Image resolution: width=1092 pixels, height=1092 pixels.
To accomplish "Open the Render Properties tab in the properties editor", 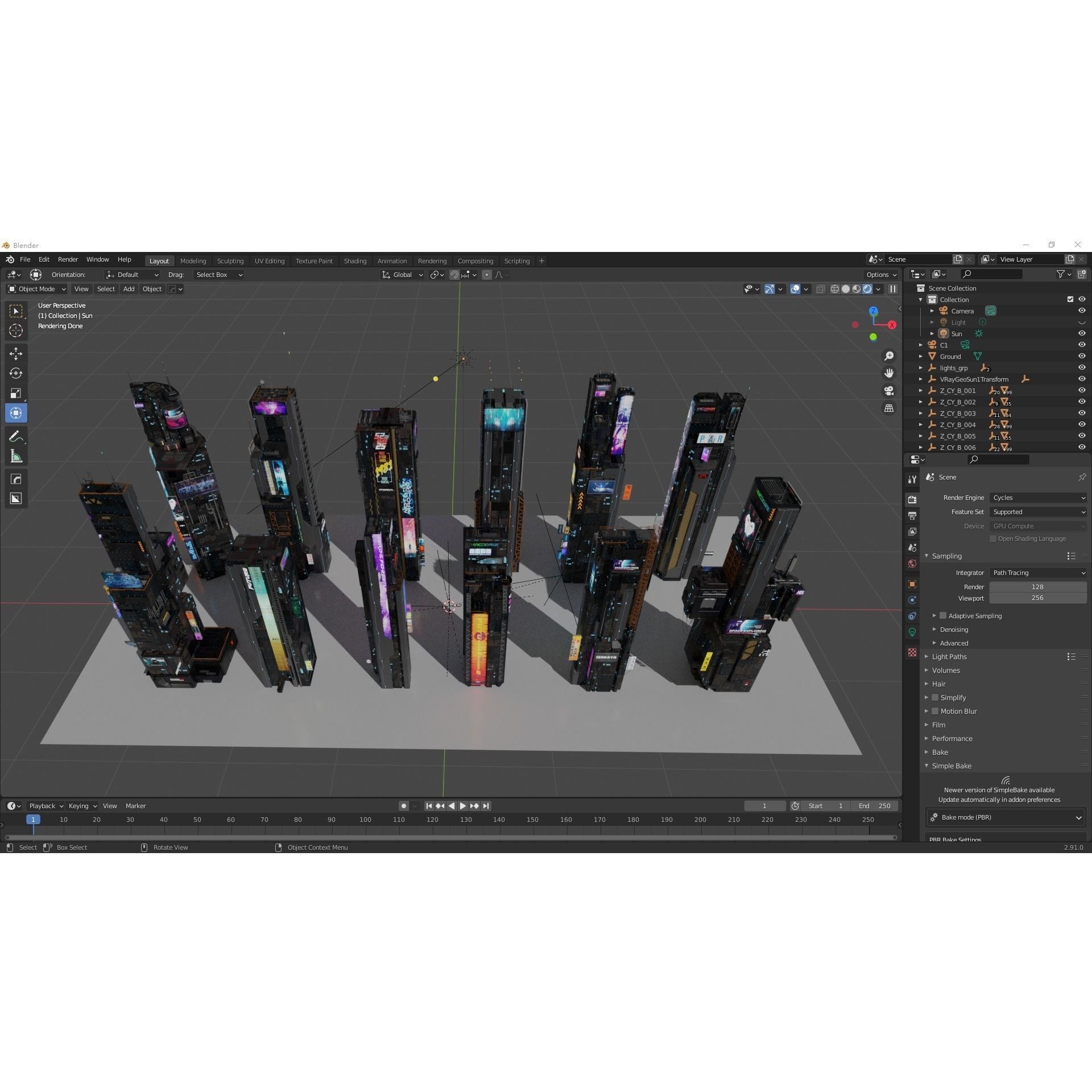I will pos(912,499).
